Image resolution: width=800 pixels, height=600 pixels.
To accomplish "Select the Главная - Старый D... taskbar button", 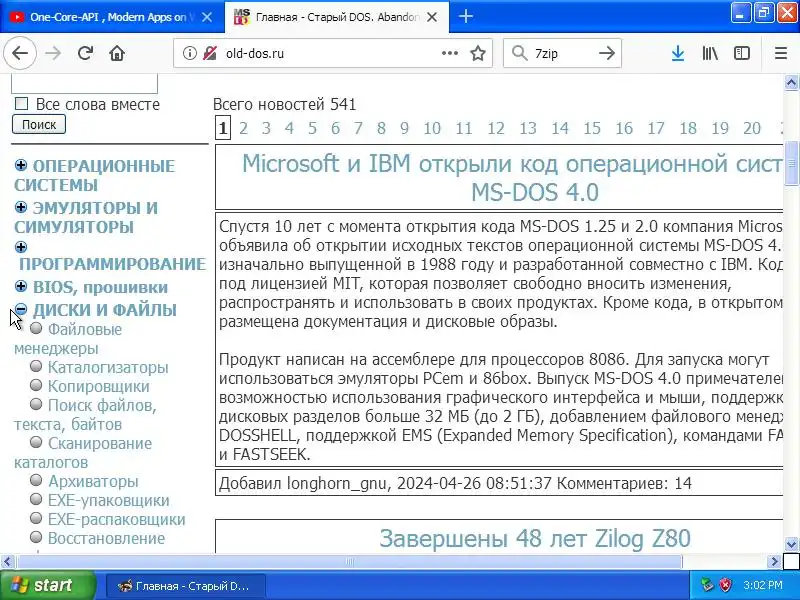I will [185, 586].
